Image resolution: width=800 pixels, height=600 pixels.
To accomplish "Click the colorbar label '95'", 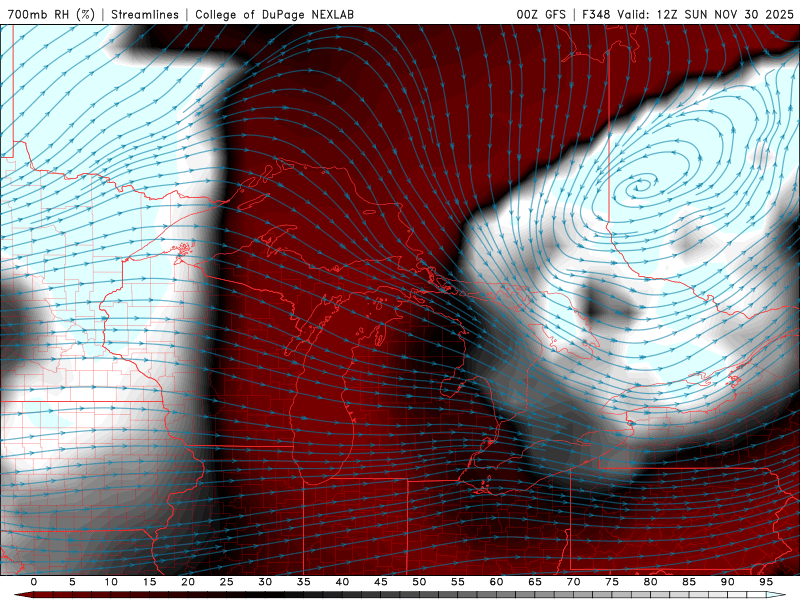I will click(766, 582).
